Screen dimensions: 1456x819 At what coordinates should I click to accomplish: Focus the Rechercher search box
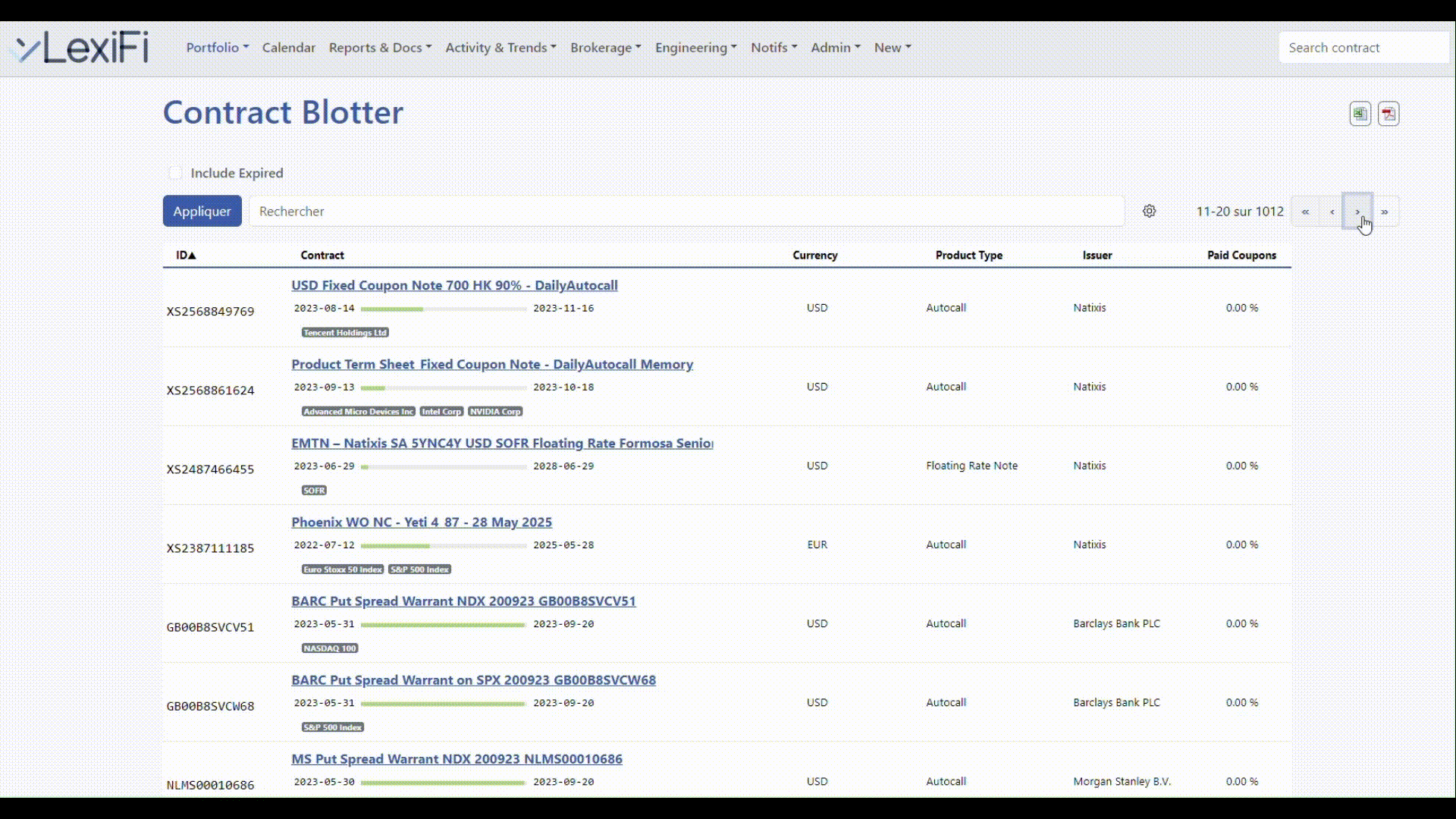tap(686, 212)
